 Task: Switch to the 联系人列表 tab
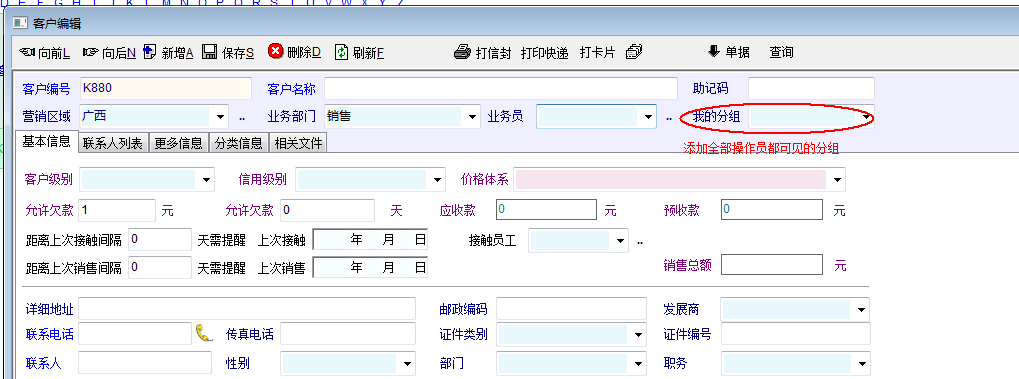tap(112, 144)
